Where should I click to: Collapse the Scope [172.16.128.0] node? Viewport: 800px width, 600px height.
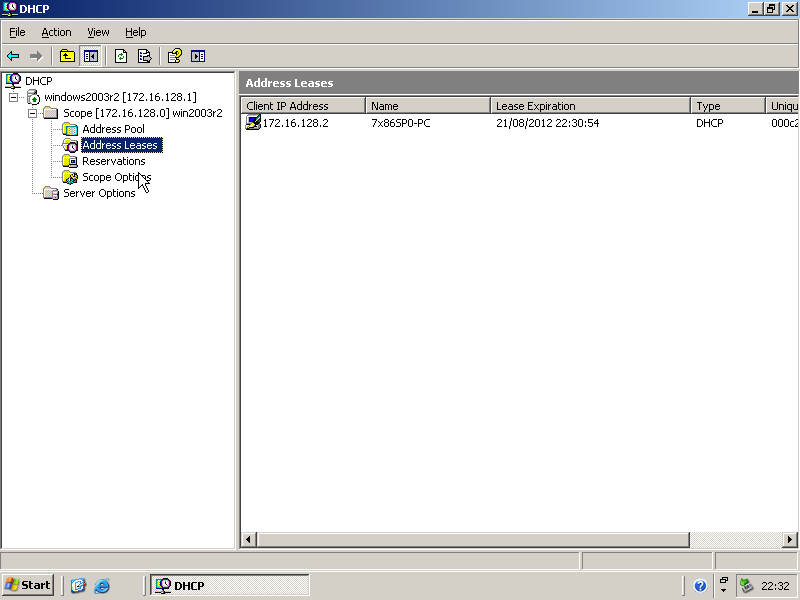point(32,113)
